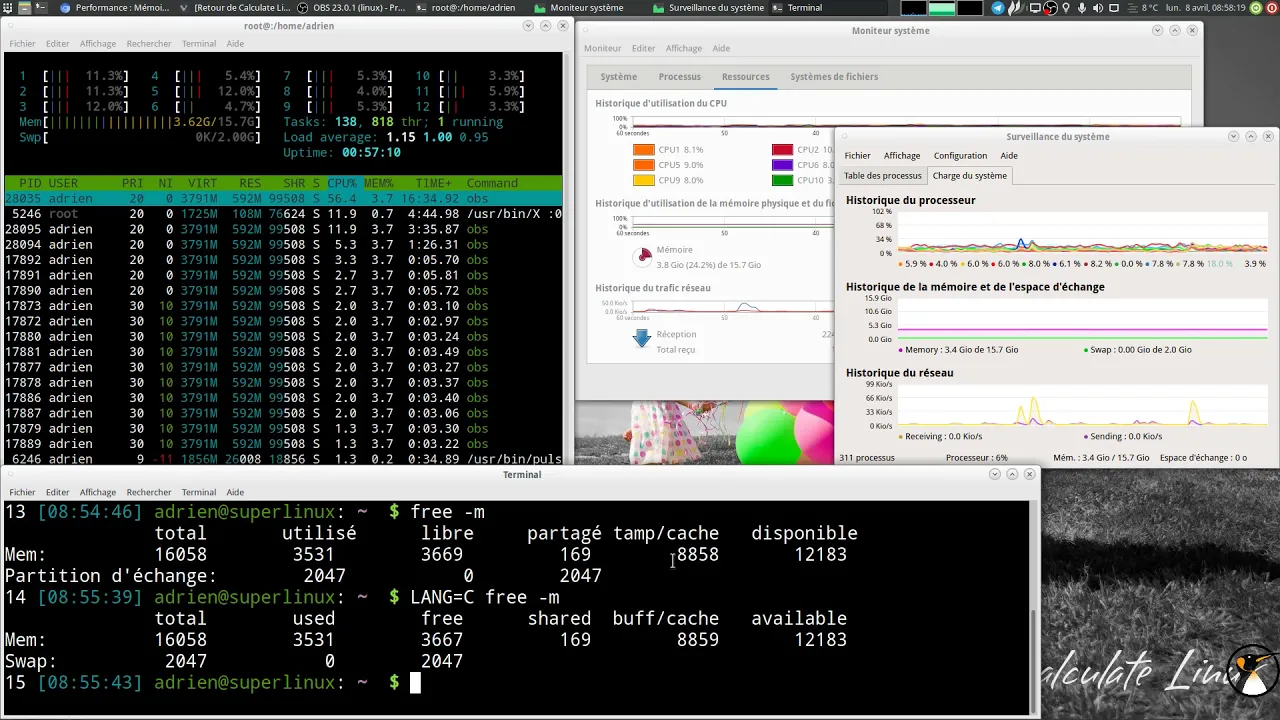The image size is (1280, 720).
Task: Click the red power button in panel
Action: (x=1272, y=8)
